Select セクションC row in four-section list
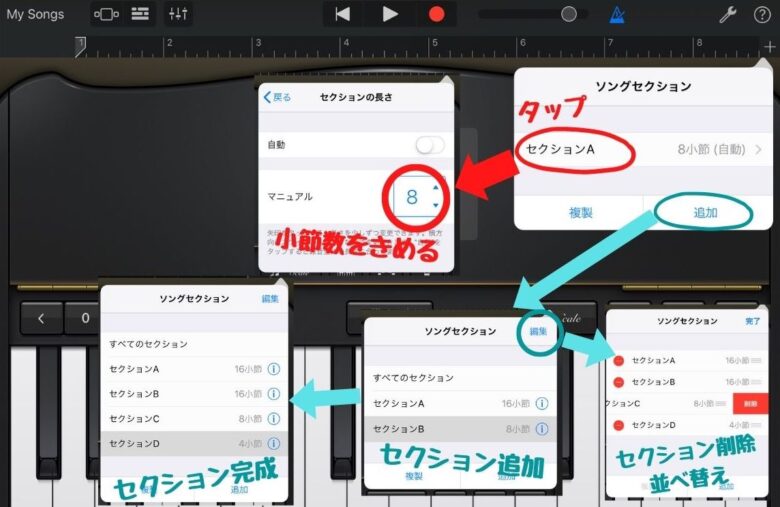The width and height of the screenshot is (780, 507). 194,419
